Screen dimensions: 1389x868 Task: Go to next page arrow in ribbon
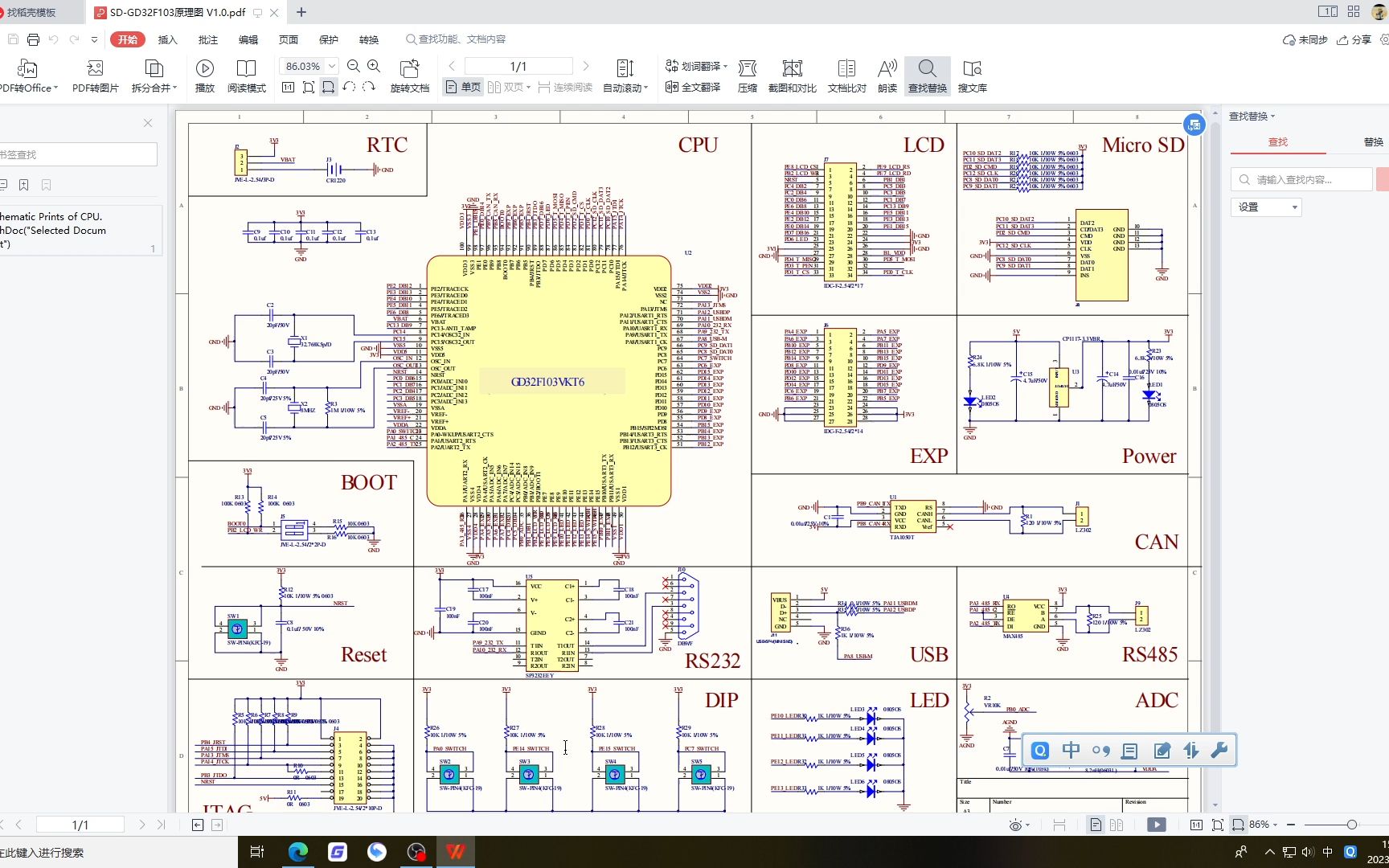pyautogui.click(x=586, y=66)
